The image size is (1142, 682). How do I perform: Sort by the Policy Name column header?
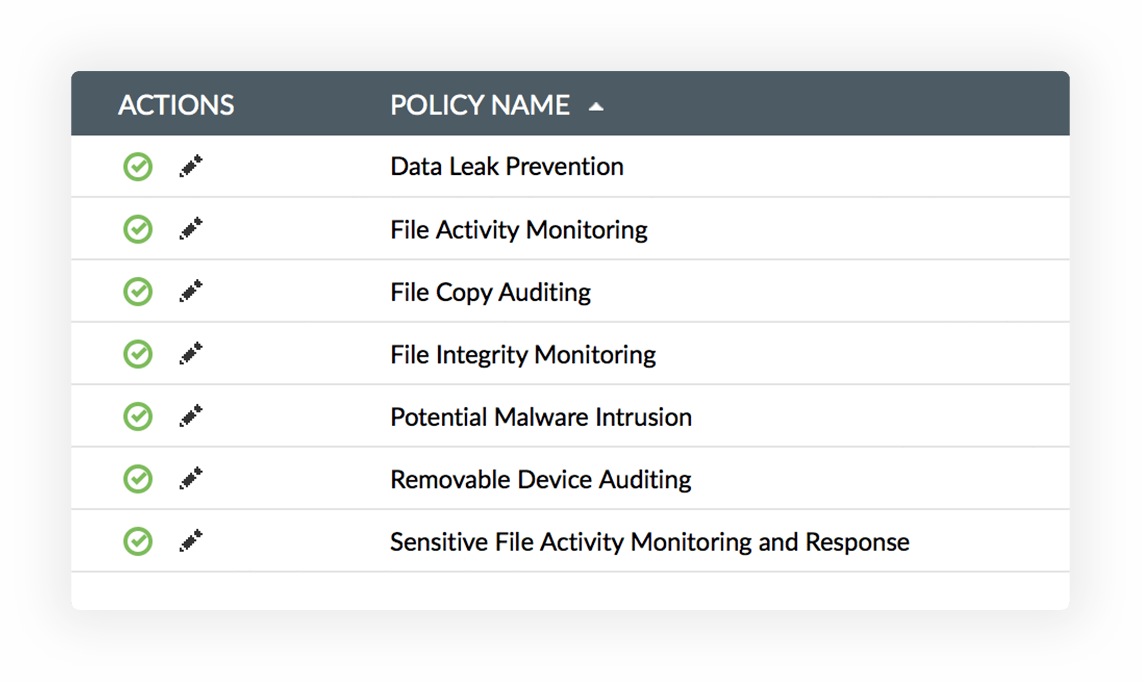480,105
